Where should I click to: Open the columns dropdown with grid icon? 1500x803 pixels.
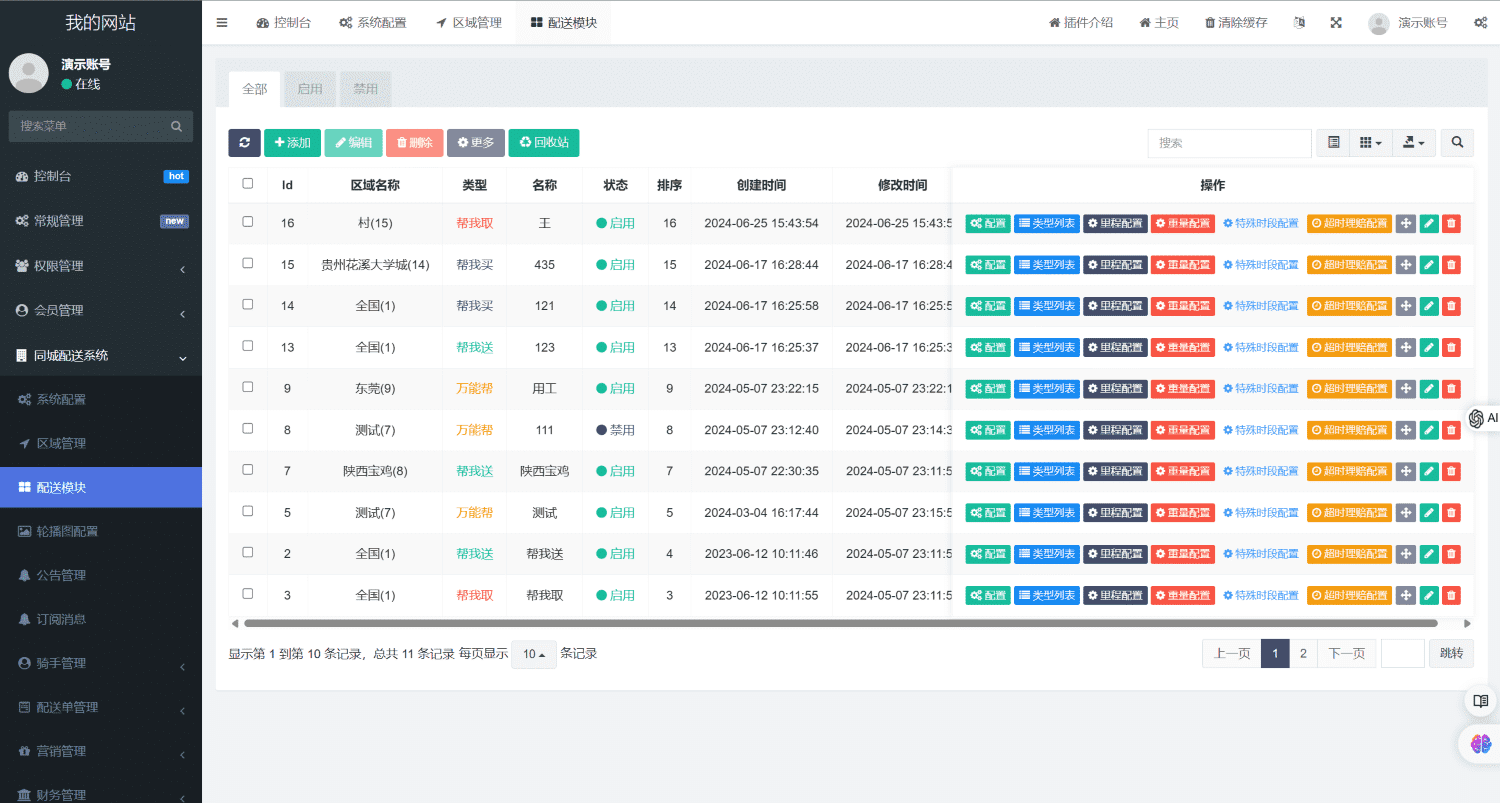point(1371,143)
